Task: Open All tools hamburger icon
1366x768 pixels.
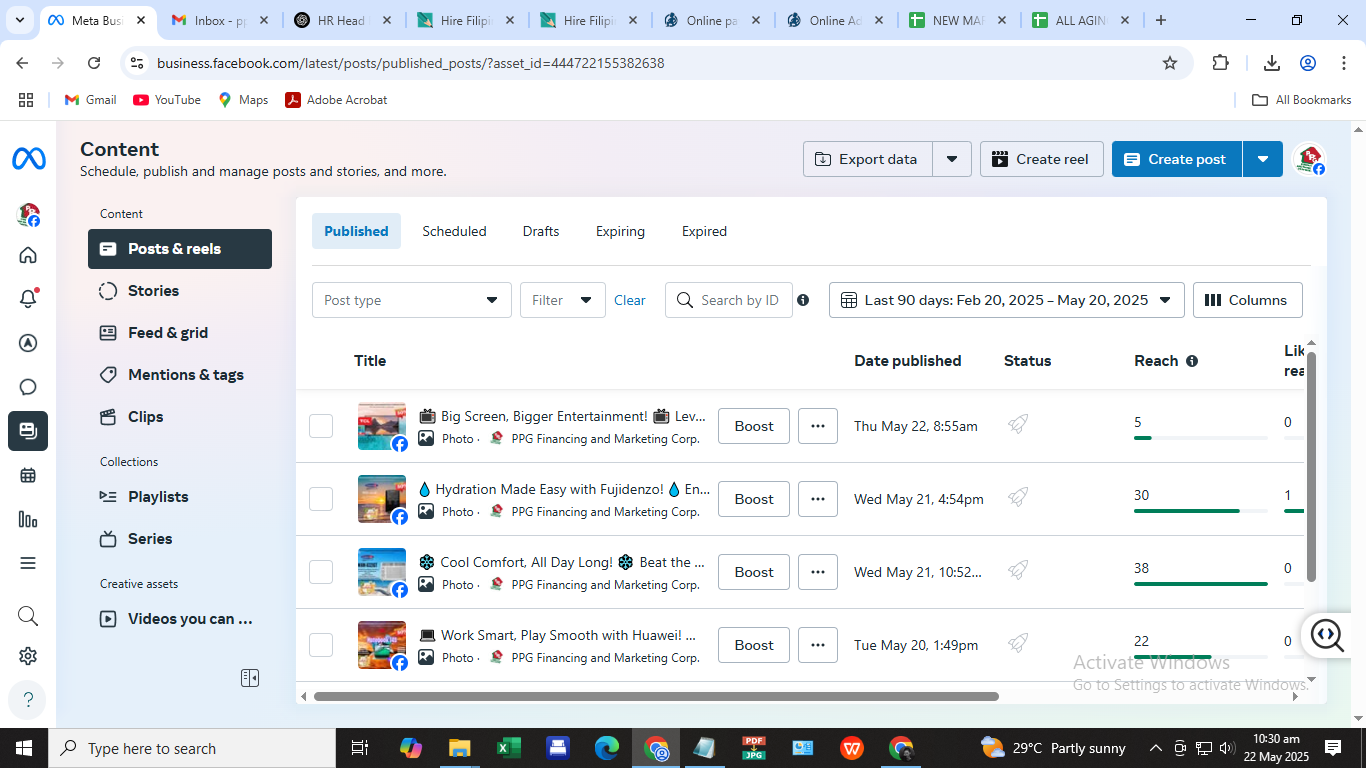Action: [28, 563]
